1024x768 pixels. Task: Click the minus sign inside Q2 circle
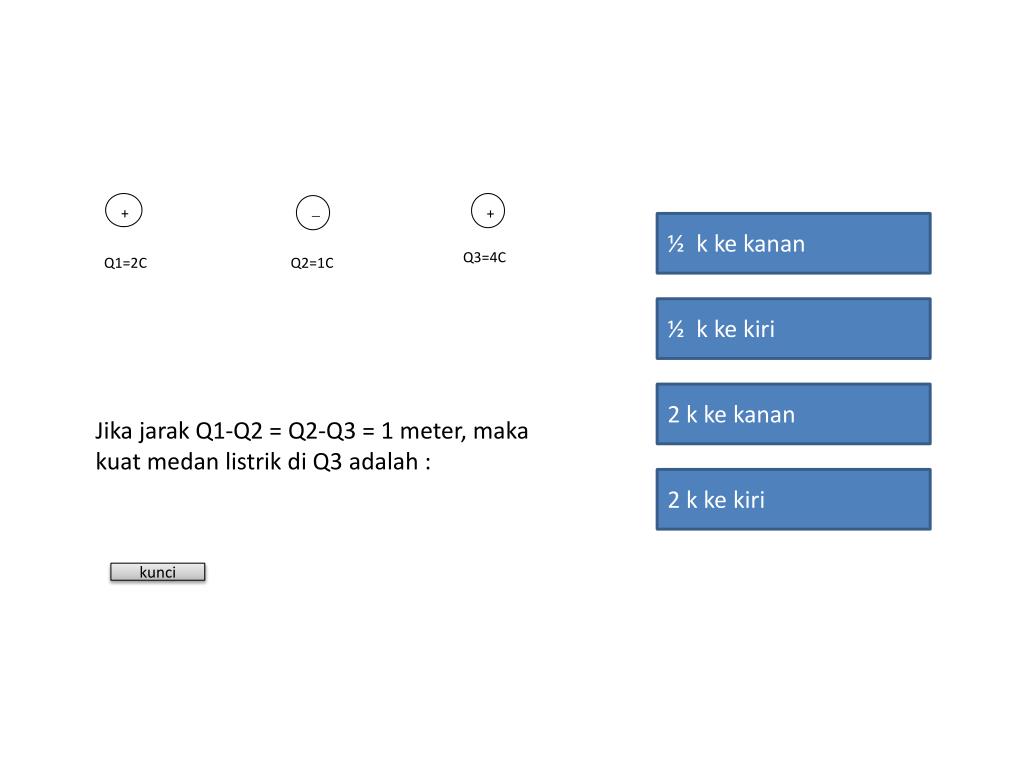[315, 216]
